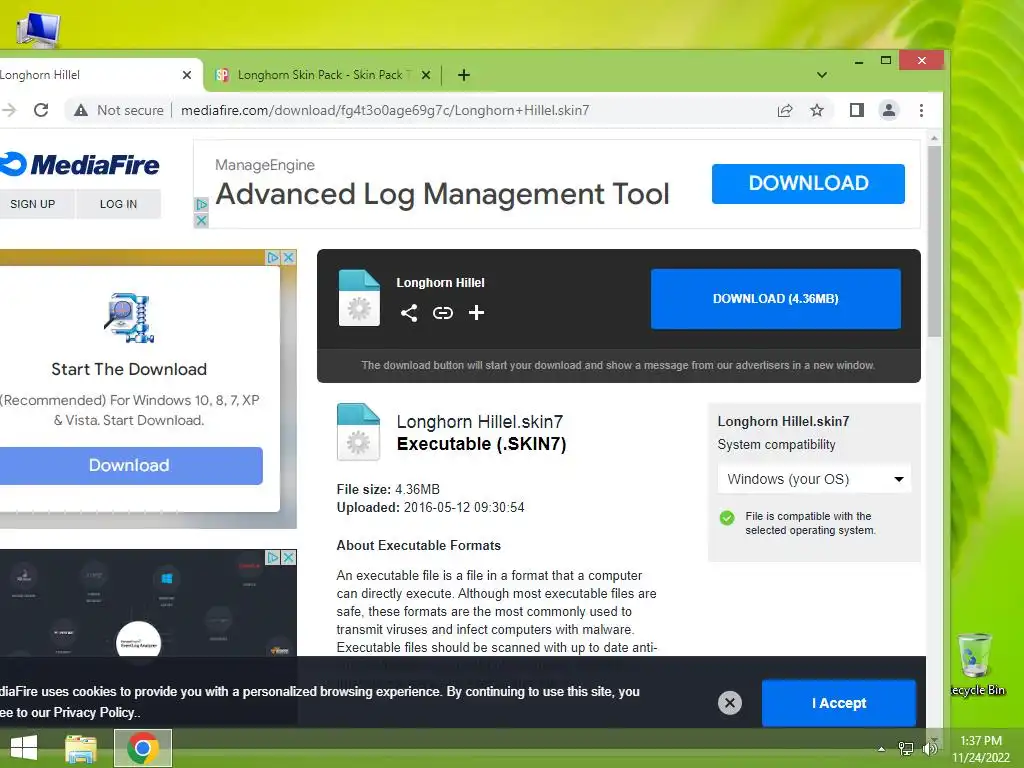
Task: Toggle the Chrome side panel icon
Action: click(857, 110)
